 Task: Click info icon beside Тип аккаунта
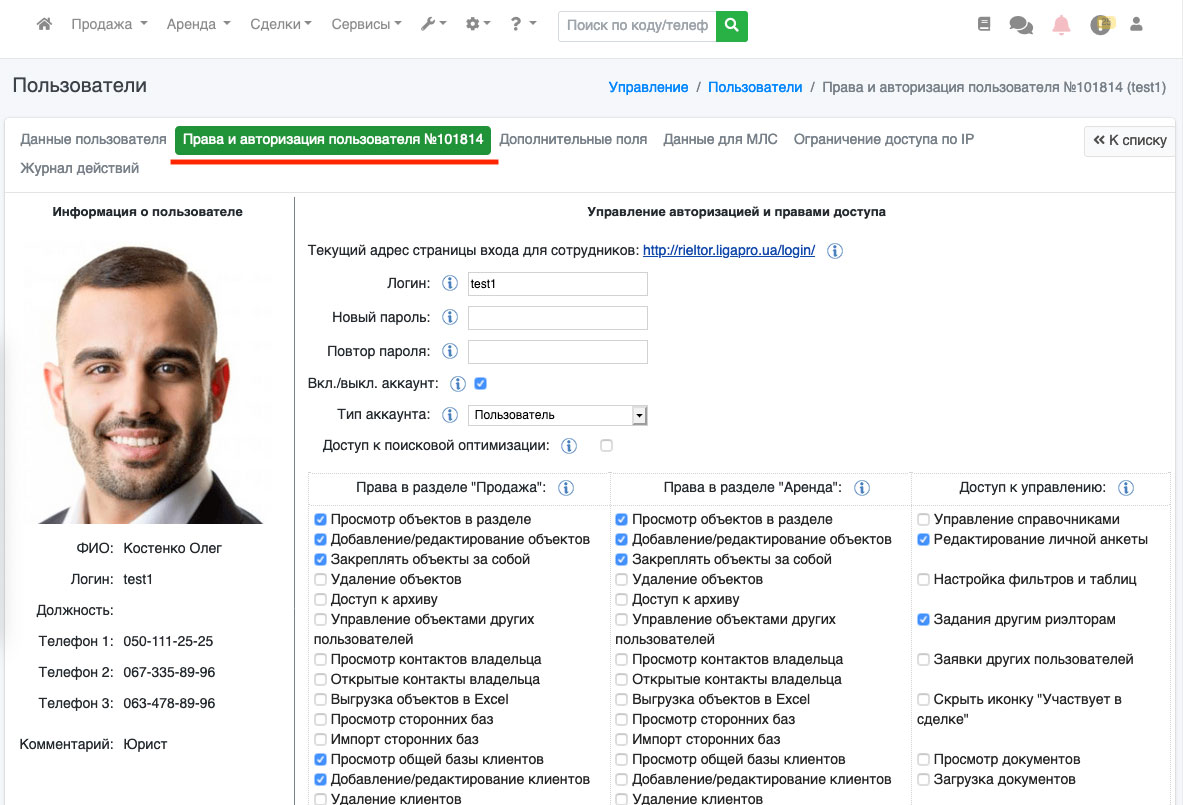click(x=450, y=414)
